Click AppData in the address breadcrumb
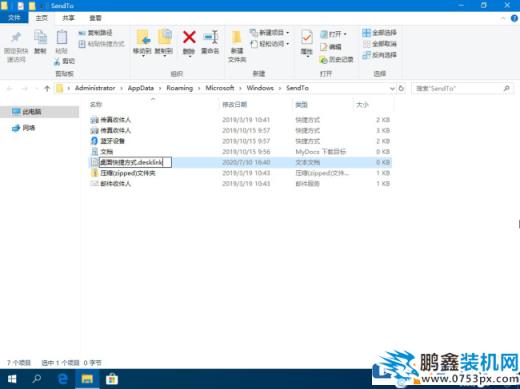Screen dimensions: 520x389 tap(141, 88)
